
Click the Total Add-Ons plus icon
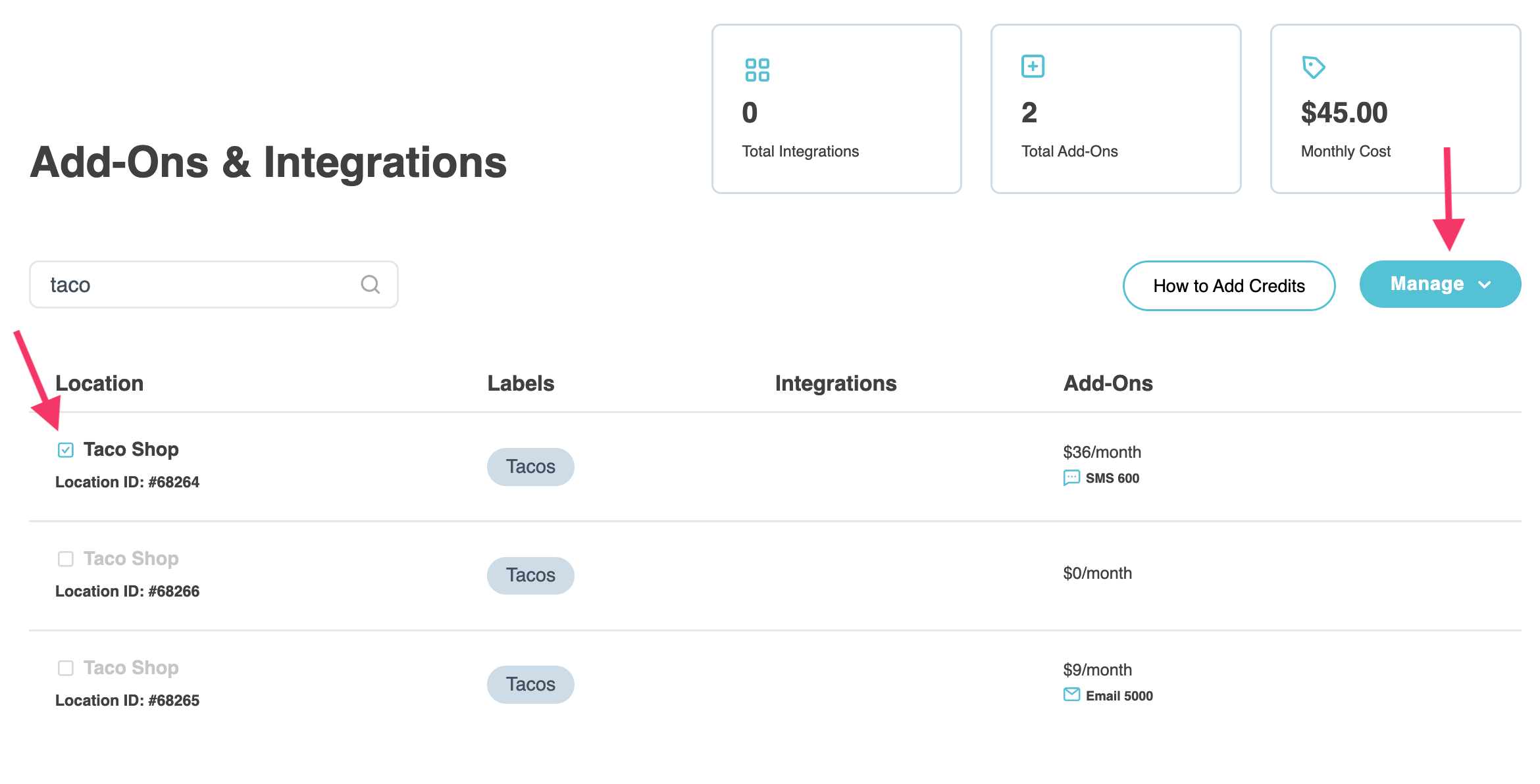[x=1032, y=66]
